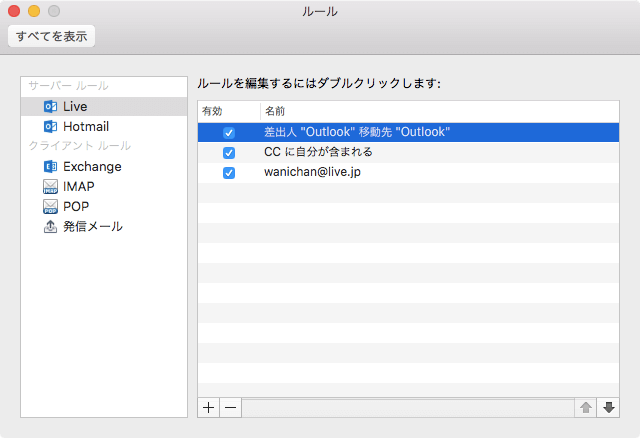Move rule down with down arrow

click(x=609, y=407)
